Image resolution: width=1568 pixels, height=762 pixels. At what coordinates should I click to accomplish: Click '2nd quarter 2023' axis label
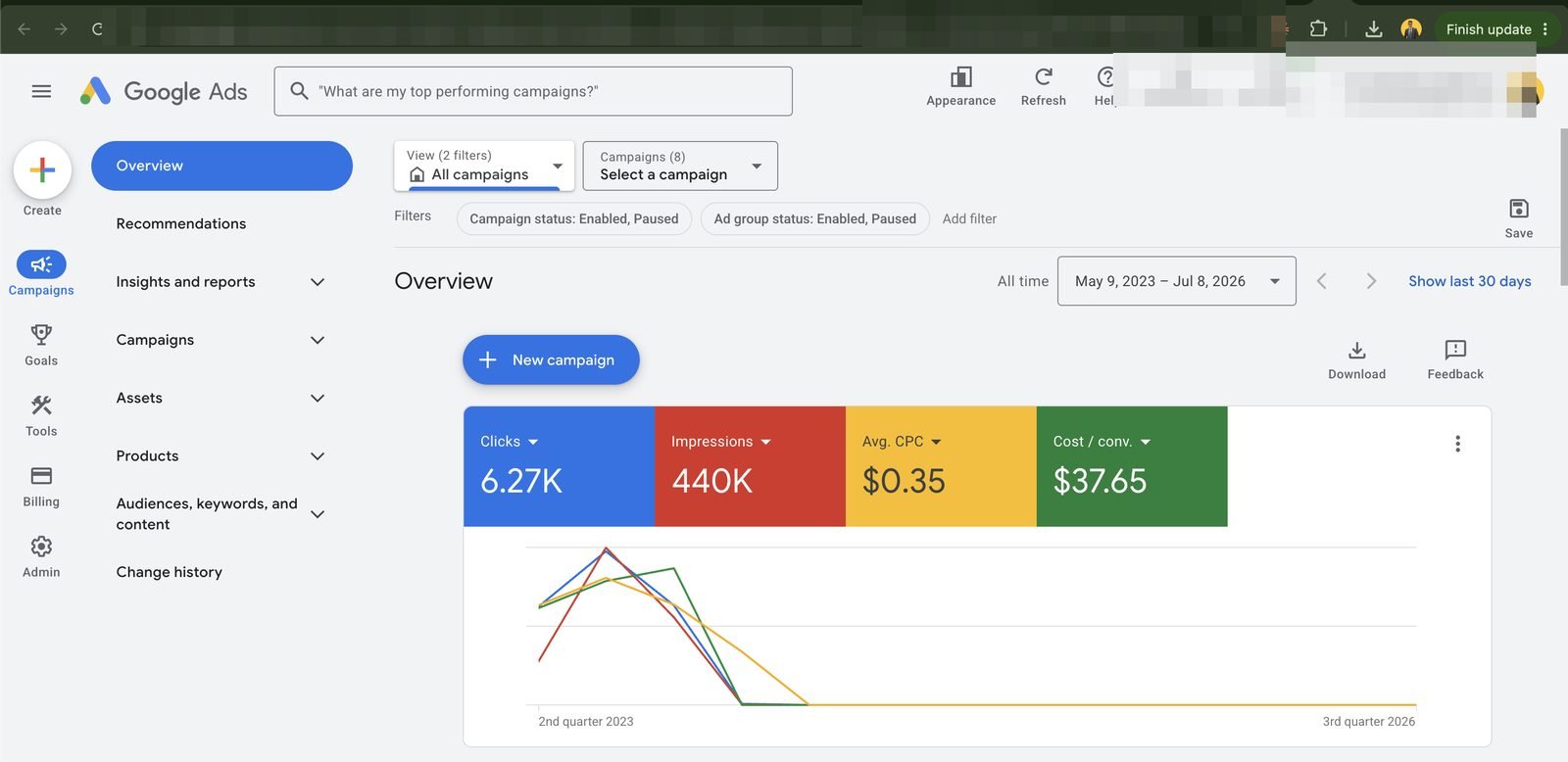(x=586, y=722)
